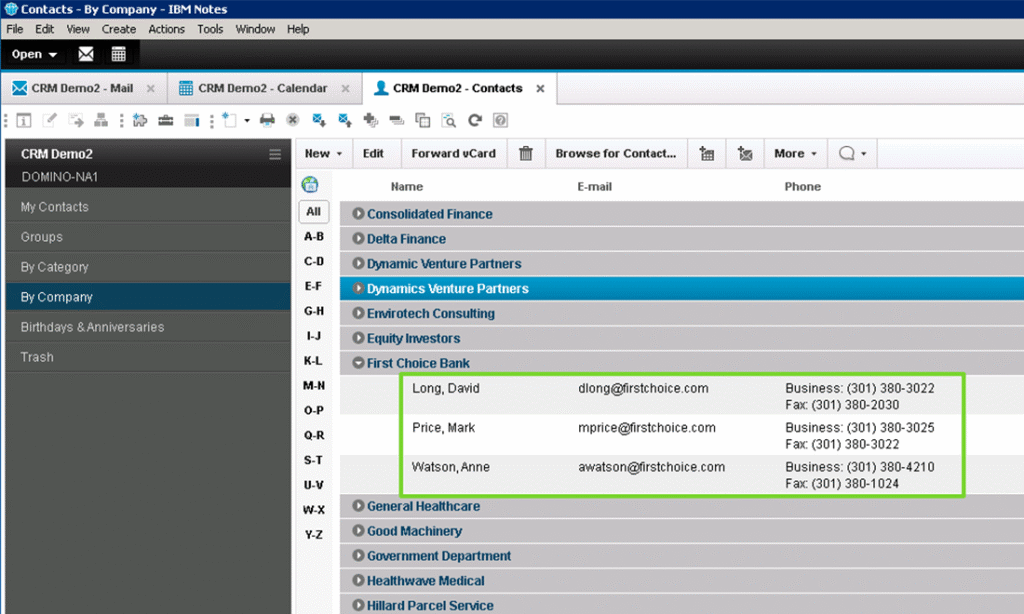Open dropdown arrow beside new document icon
Viewport: 1024px width, 614px height.
(x=247, y=121)
